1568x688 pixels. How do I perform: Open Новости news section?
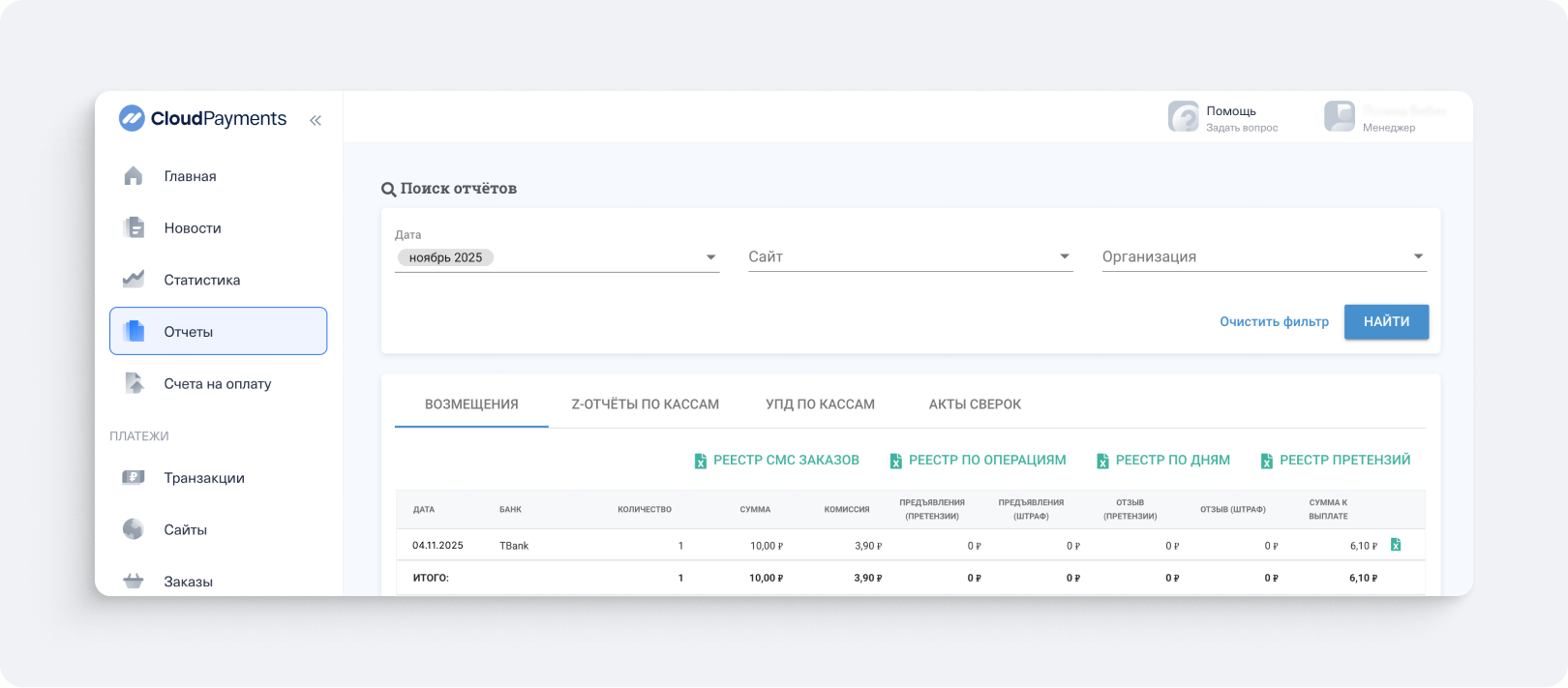192,228
